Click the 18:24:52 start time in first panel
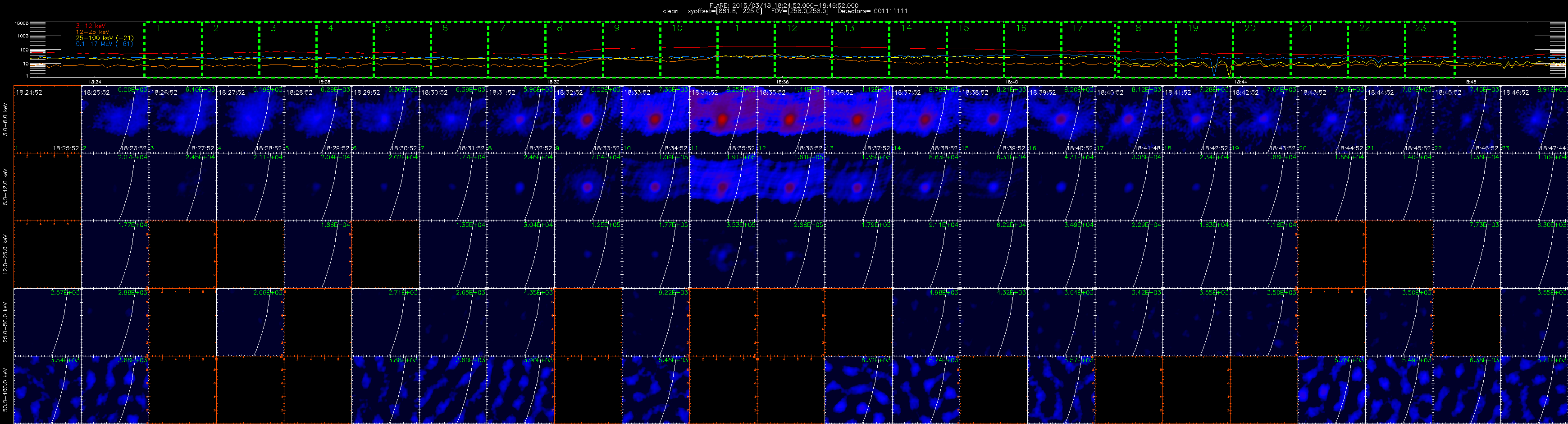The width and height of the screenshot is (1568, 424). point(29,93)
